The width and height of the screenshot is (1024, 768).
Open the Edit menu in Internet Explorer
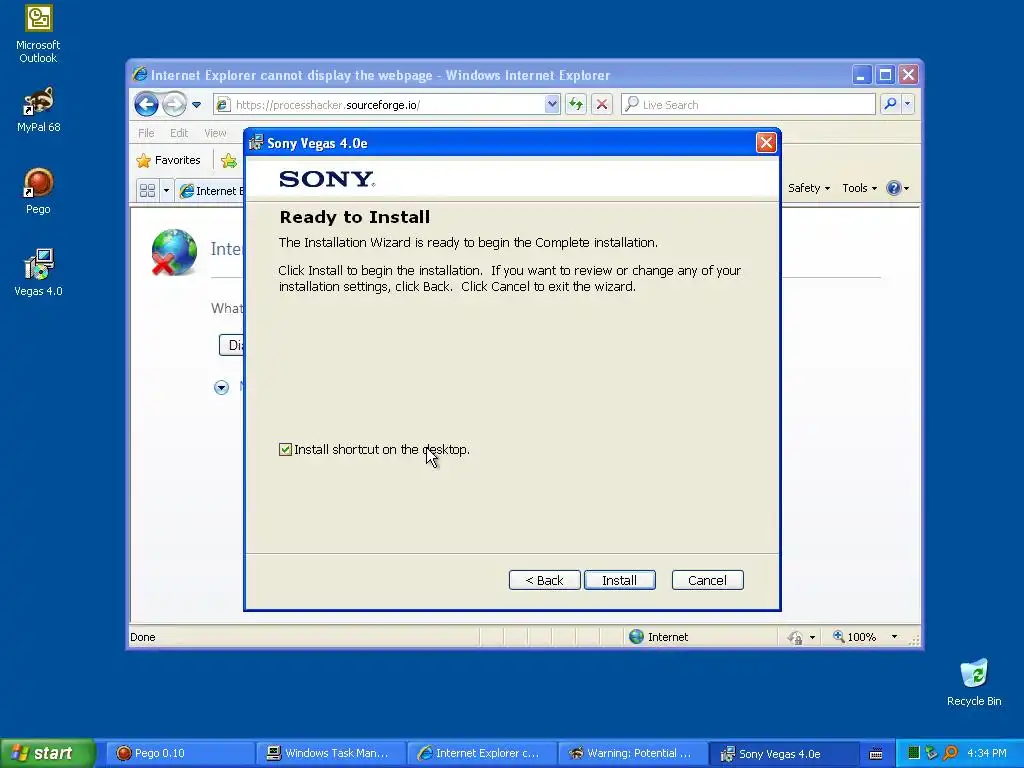[179, 133]
